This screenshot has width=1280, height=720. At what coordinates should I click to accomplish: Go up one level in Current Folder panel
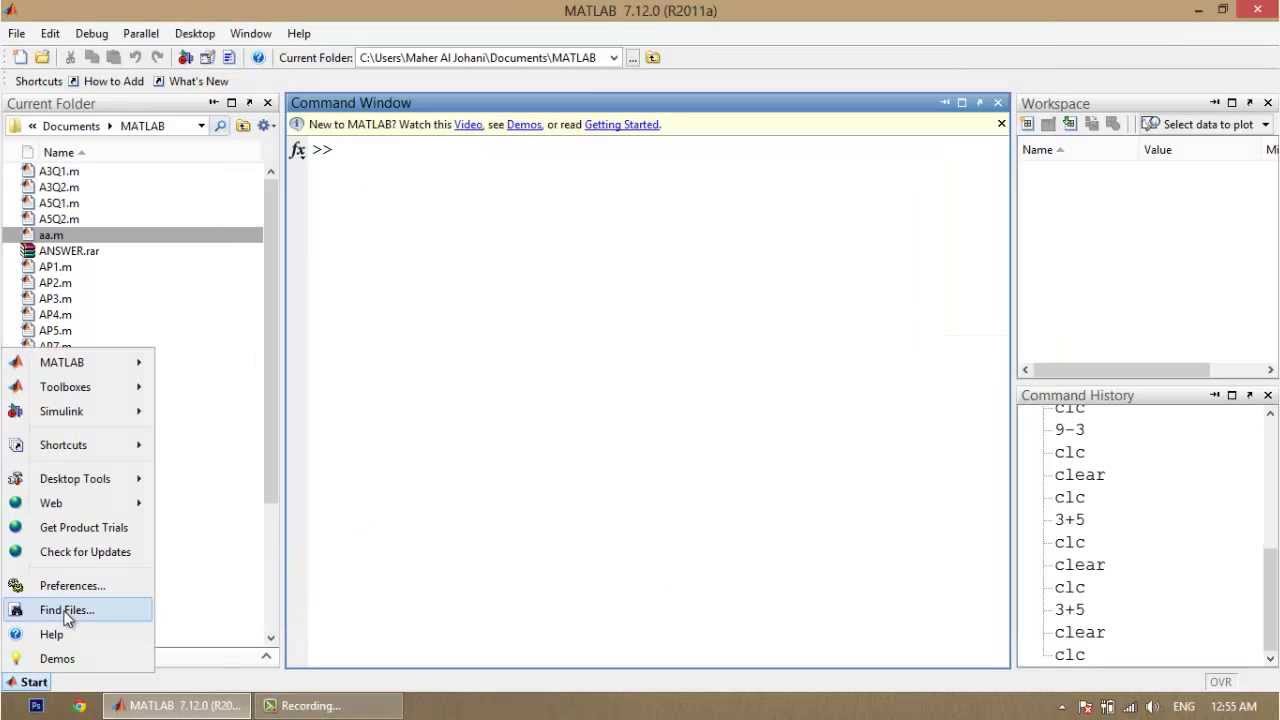[243, 126]
